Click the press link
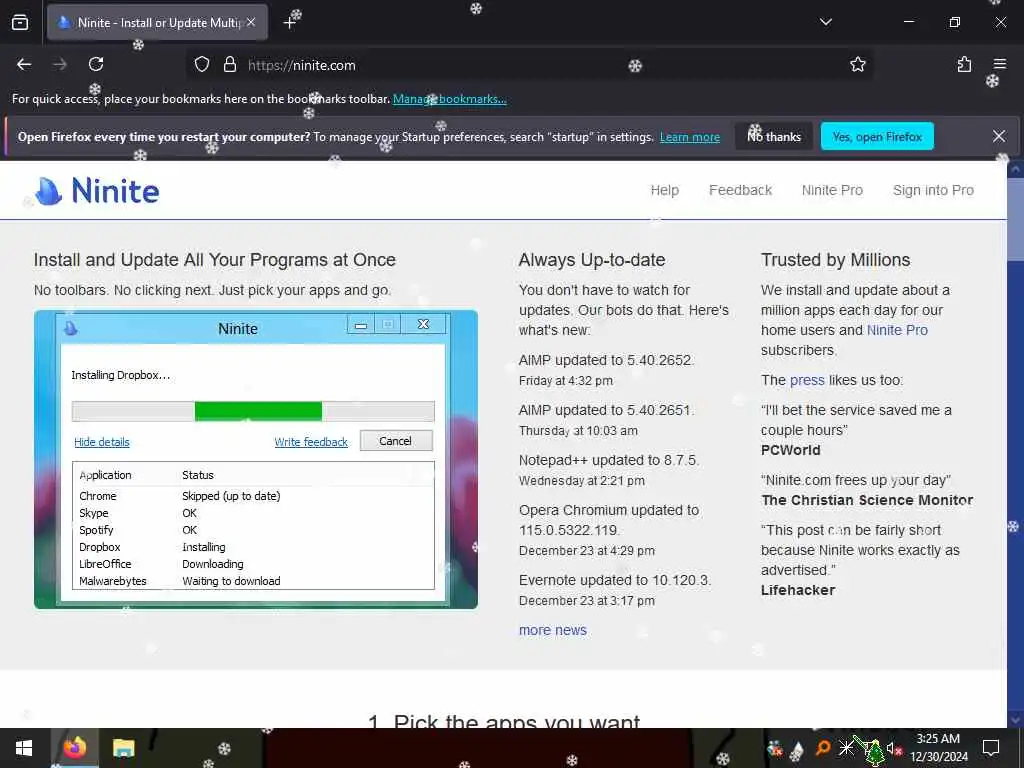This screenshot has height=768, width=1024. pos(807,380)
